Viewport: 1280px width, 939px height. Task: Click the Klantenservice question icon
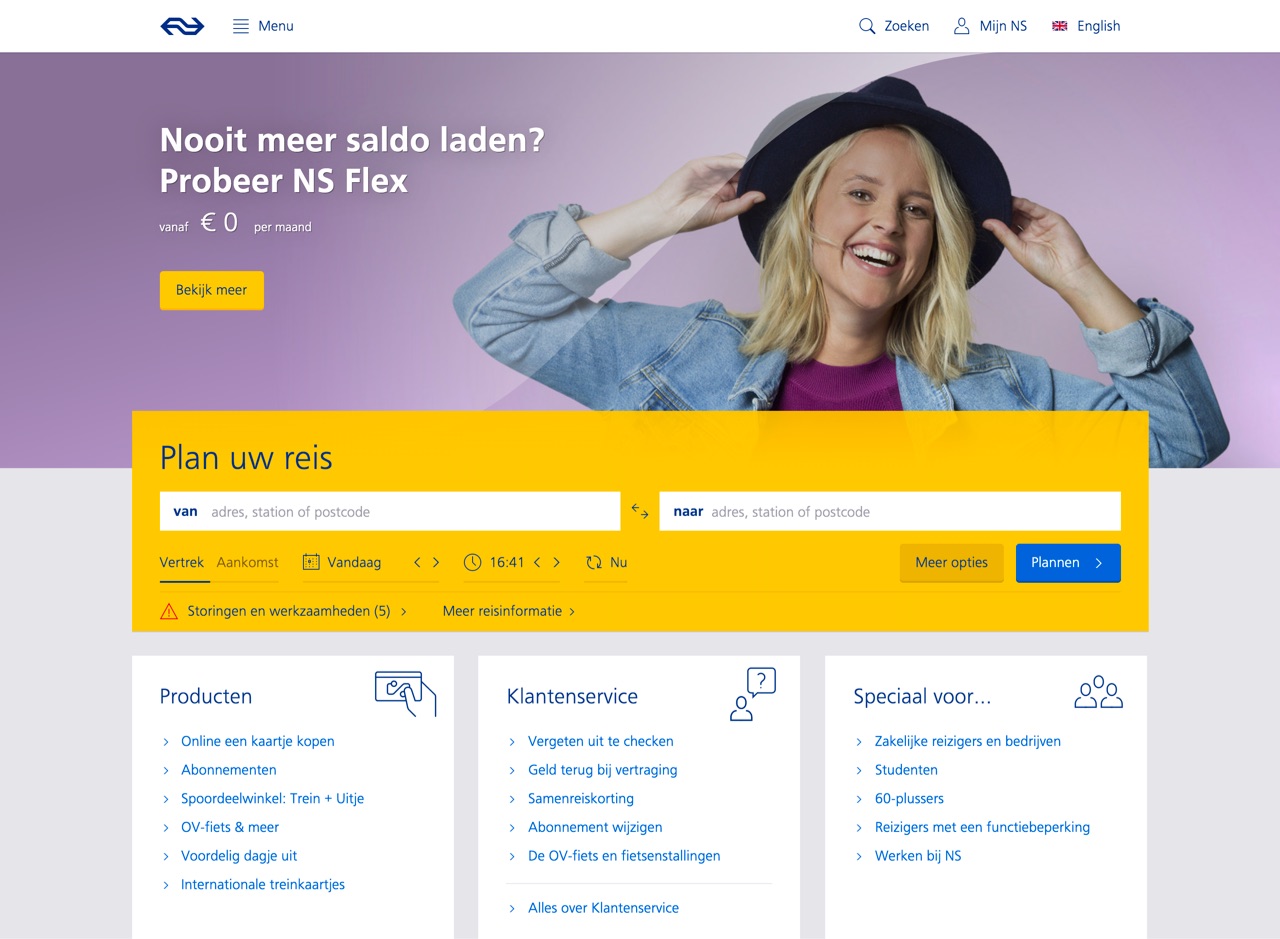tap(753, 694)
